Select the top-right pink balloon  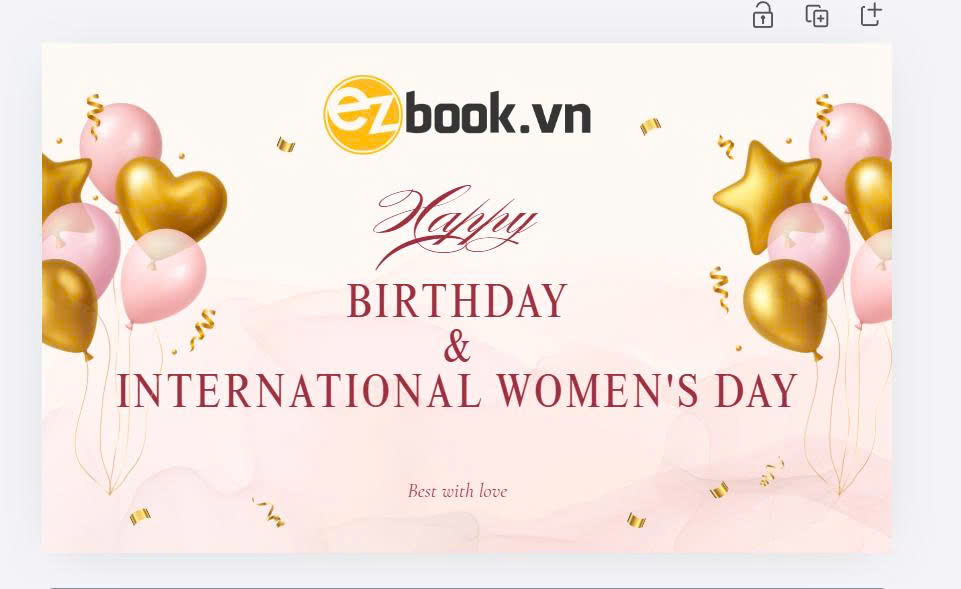[x=850, y=147]
